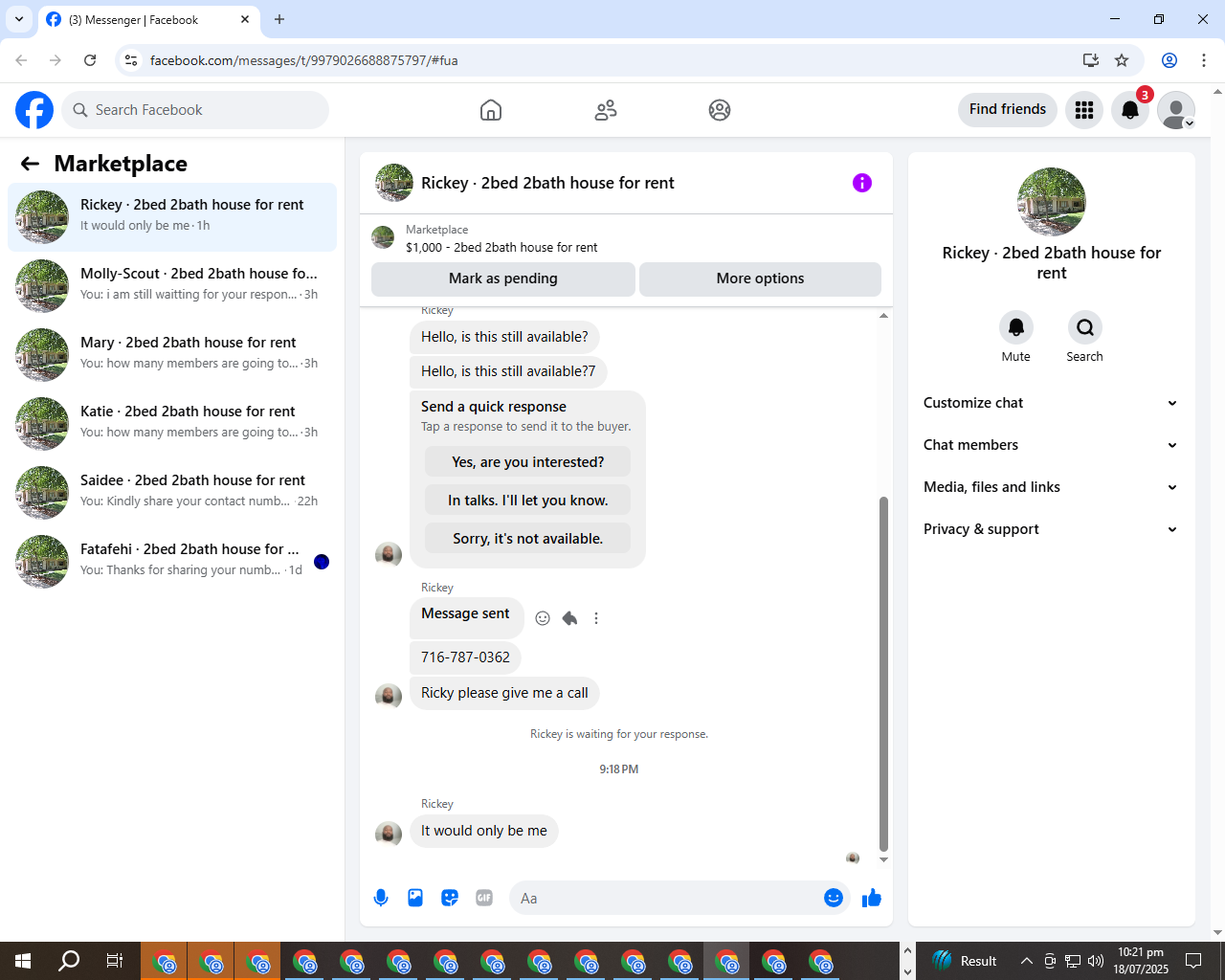Open Task View on taskbar
Screen dimensions: 1225x980
(x=115, y=961)
